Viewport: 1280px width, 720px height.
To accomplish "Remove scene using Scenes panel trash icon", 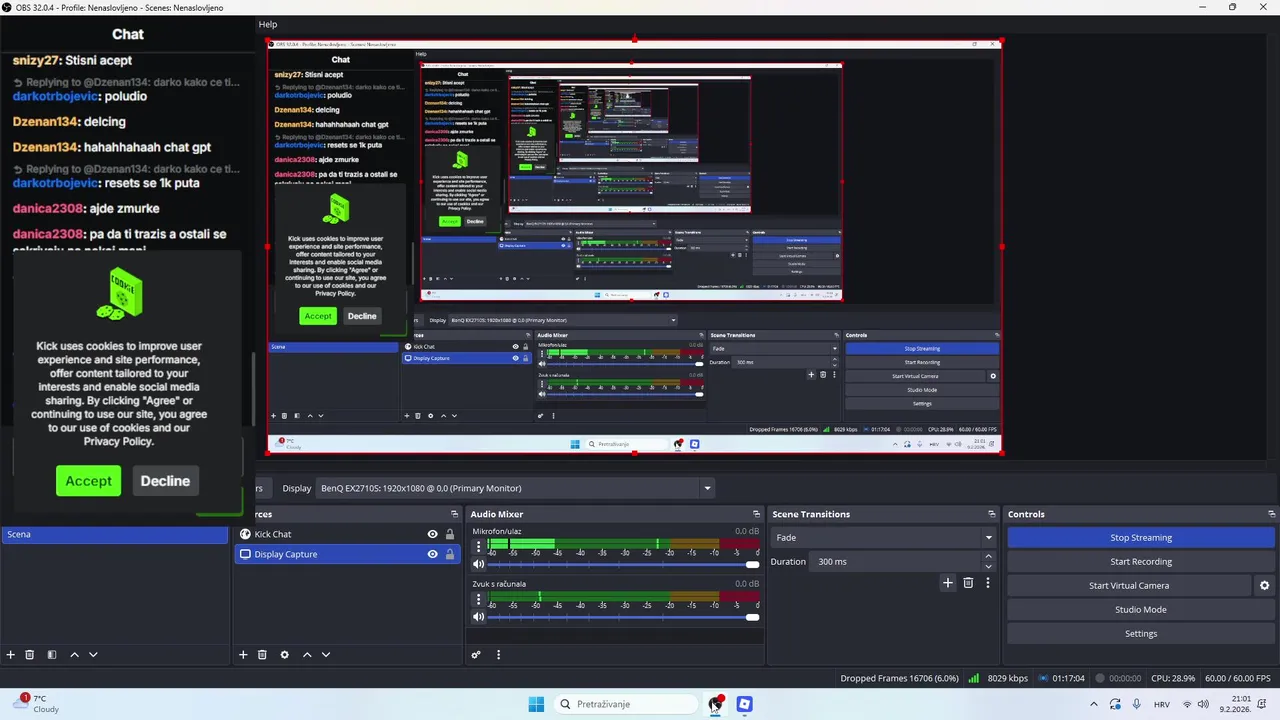I will [x=30, y=655].
